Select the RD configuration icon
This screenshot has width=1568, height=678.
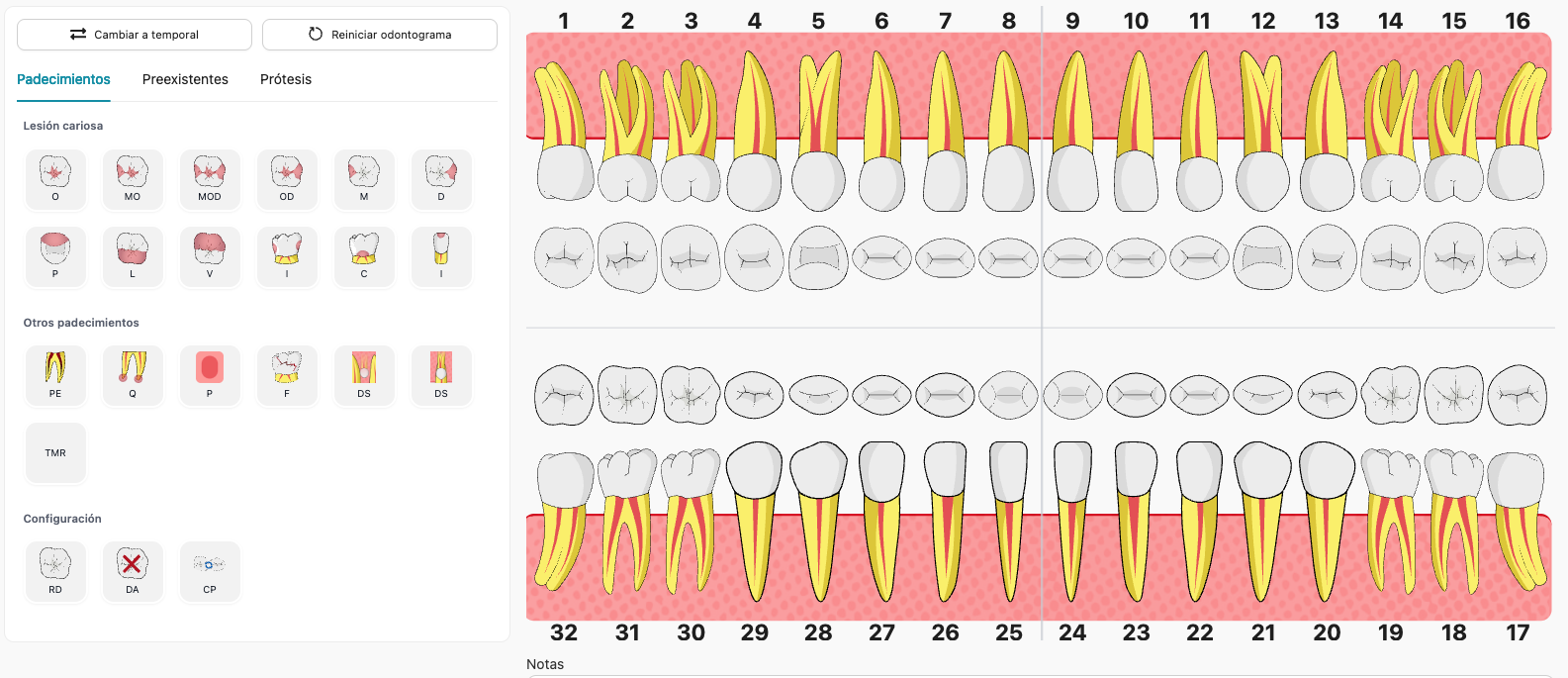(x=55, y=570)
